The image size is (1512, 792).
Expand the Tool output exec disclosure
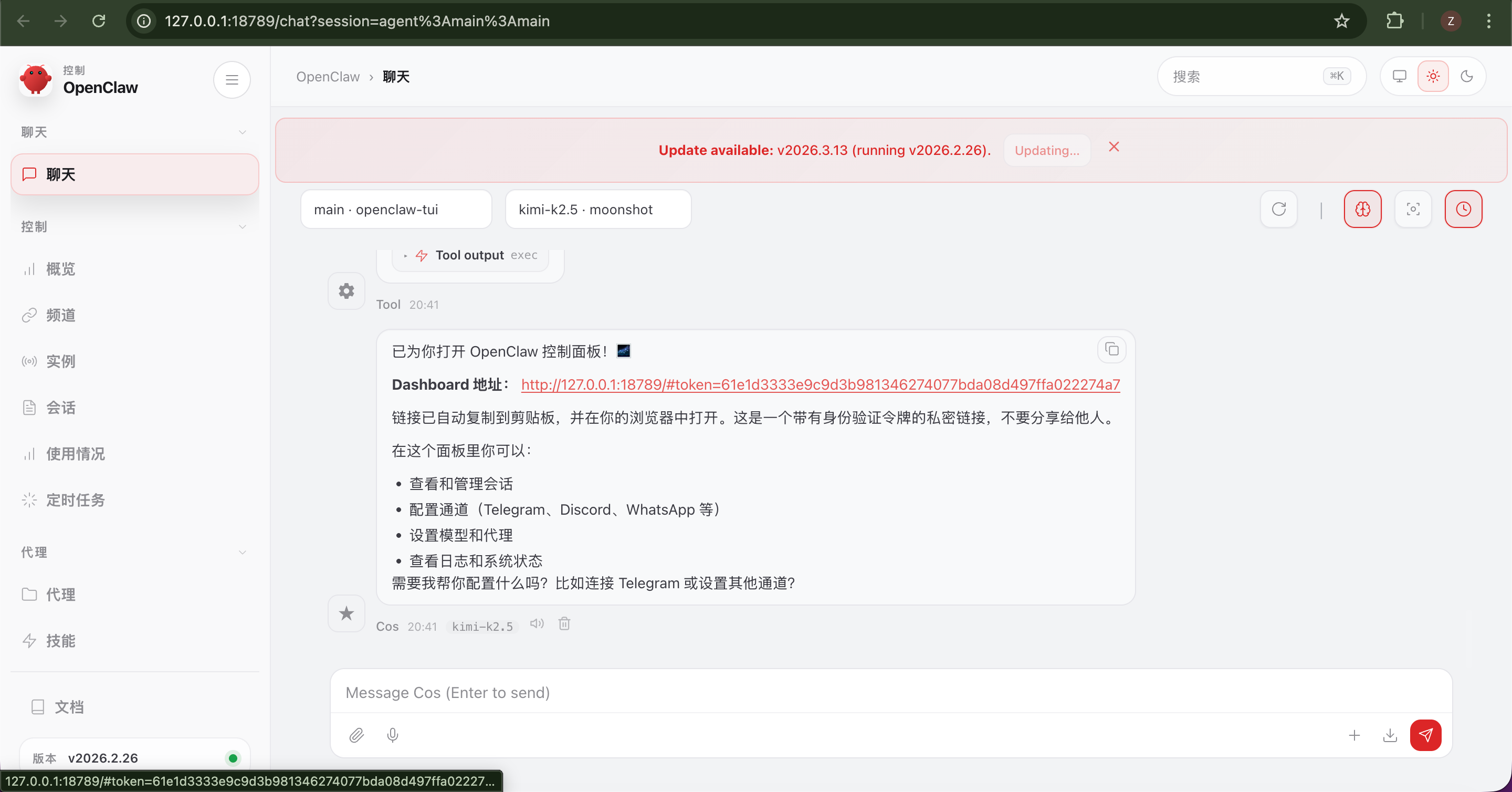470,255
